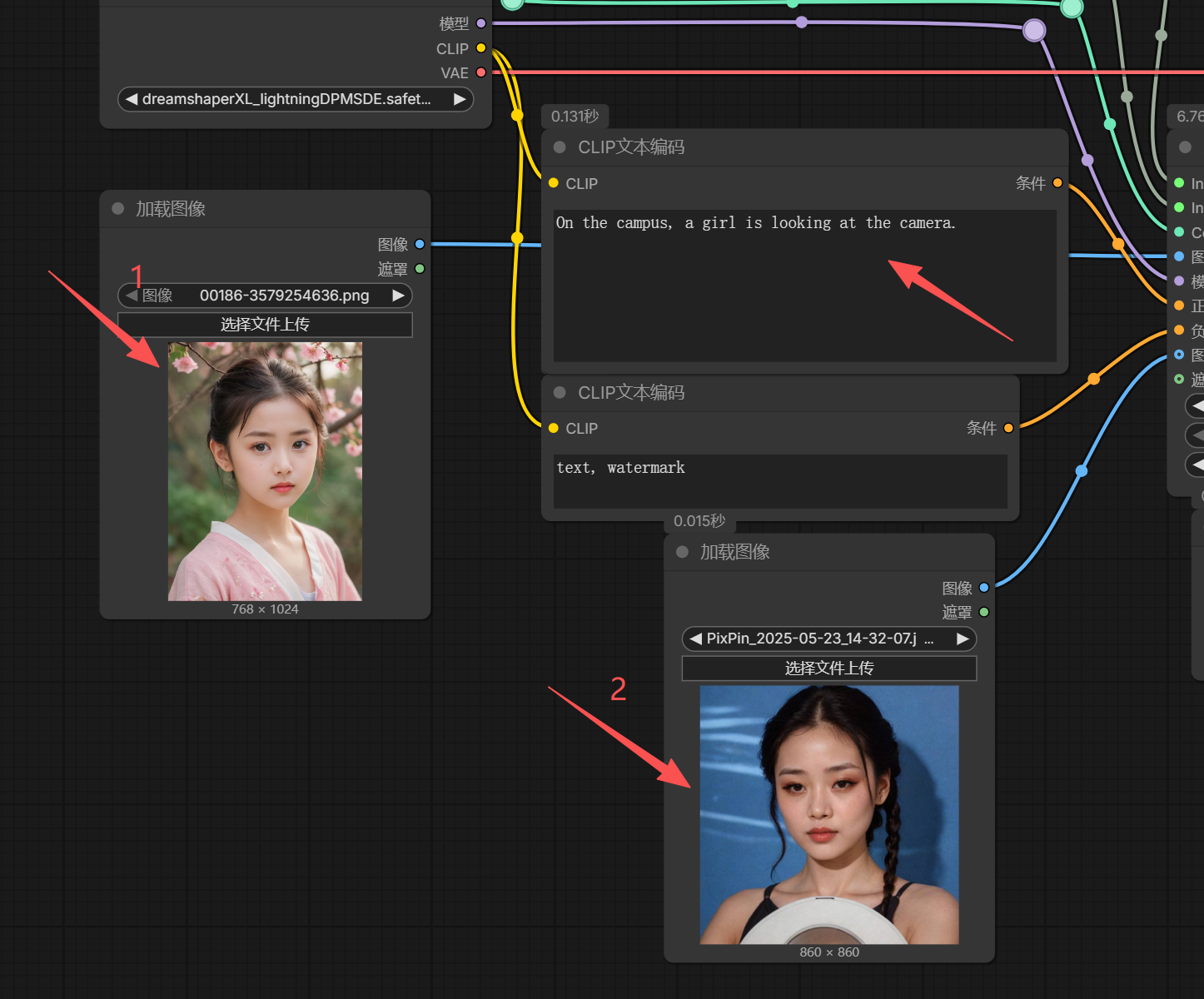Select next image after 00186-3579254636.png
The width and height of the screenshot is (1204, 999).
click(x=398, y=295)
